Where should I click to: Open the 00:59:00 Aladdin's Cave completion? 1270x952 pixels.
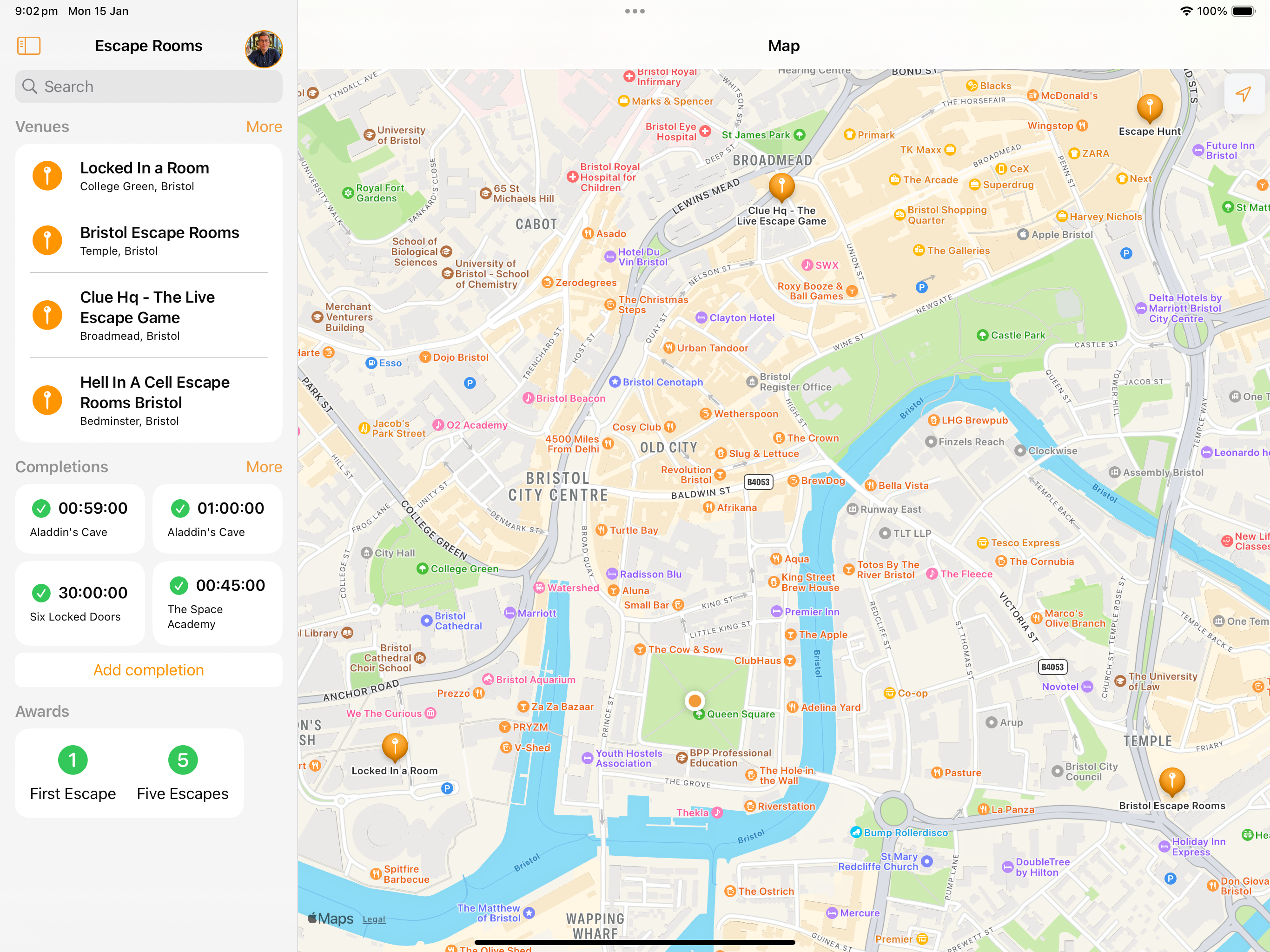pyautogui.click(x=80, y=518)
